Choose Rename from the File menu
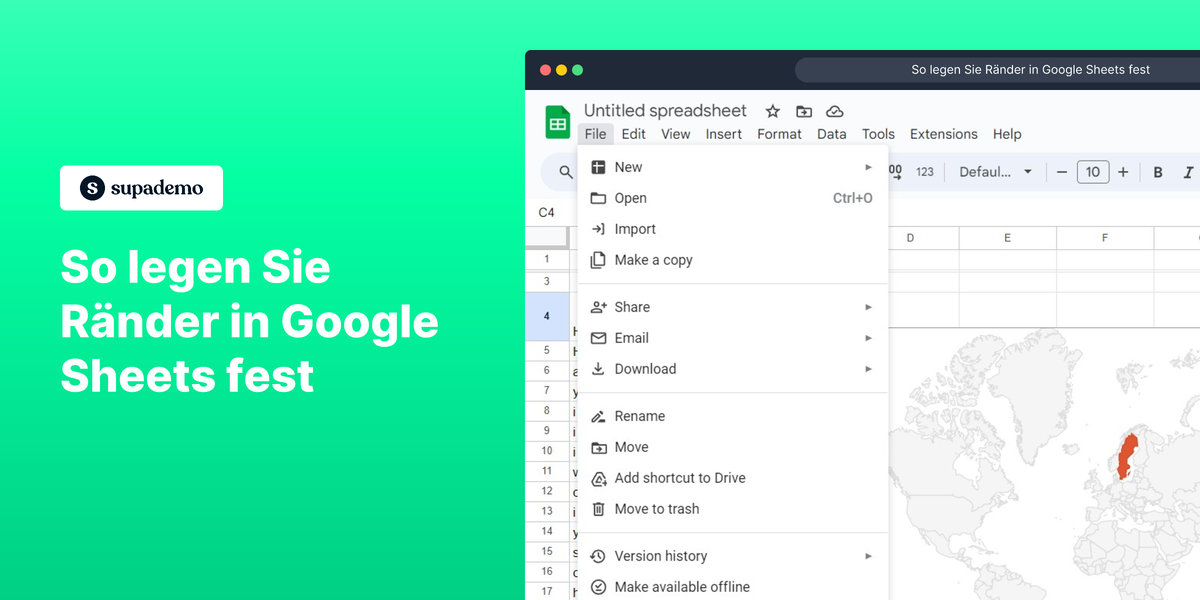This screenshot has width=1200, height=600. point(733,416)
